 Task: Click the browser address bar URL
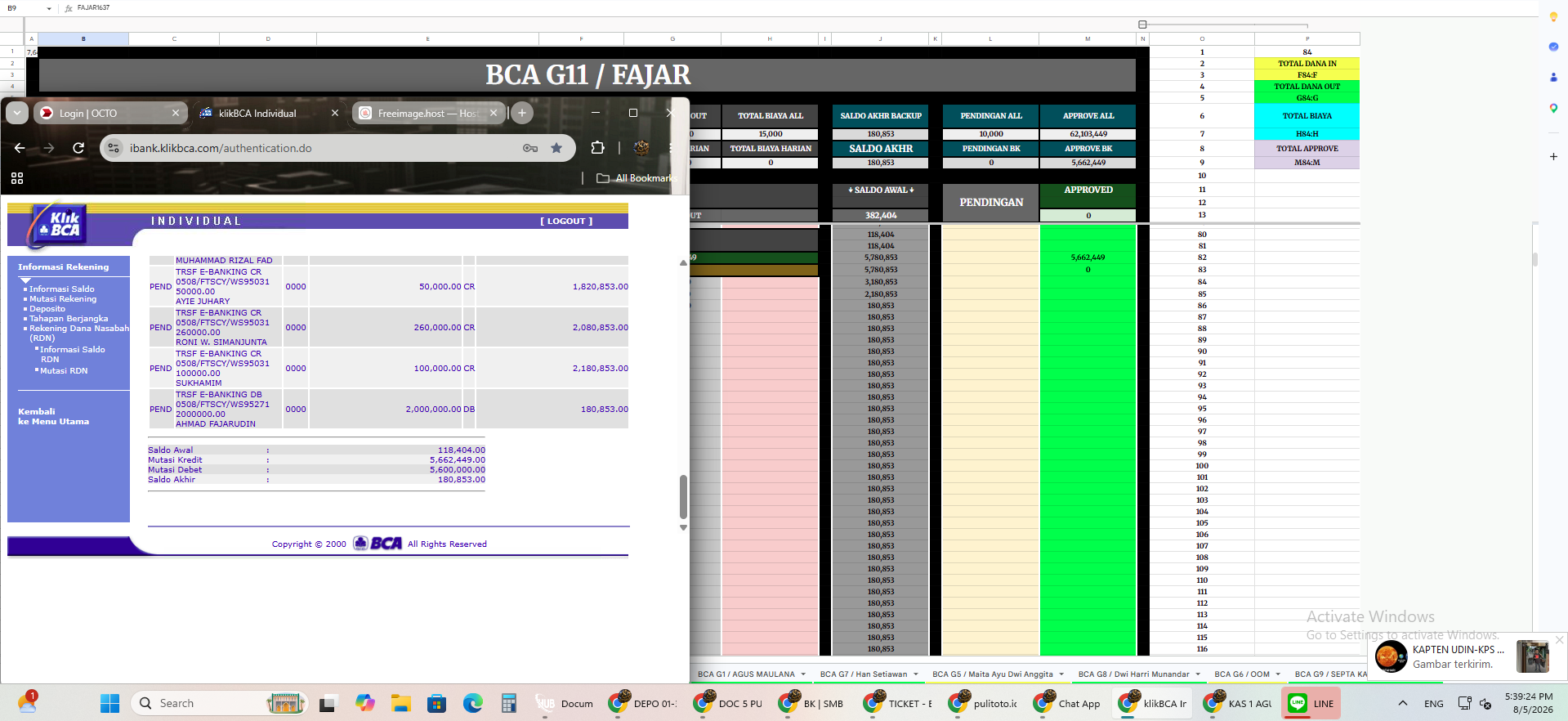point(221,148)
